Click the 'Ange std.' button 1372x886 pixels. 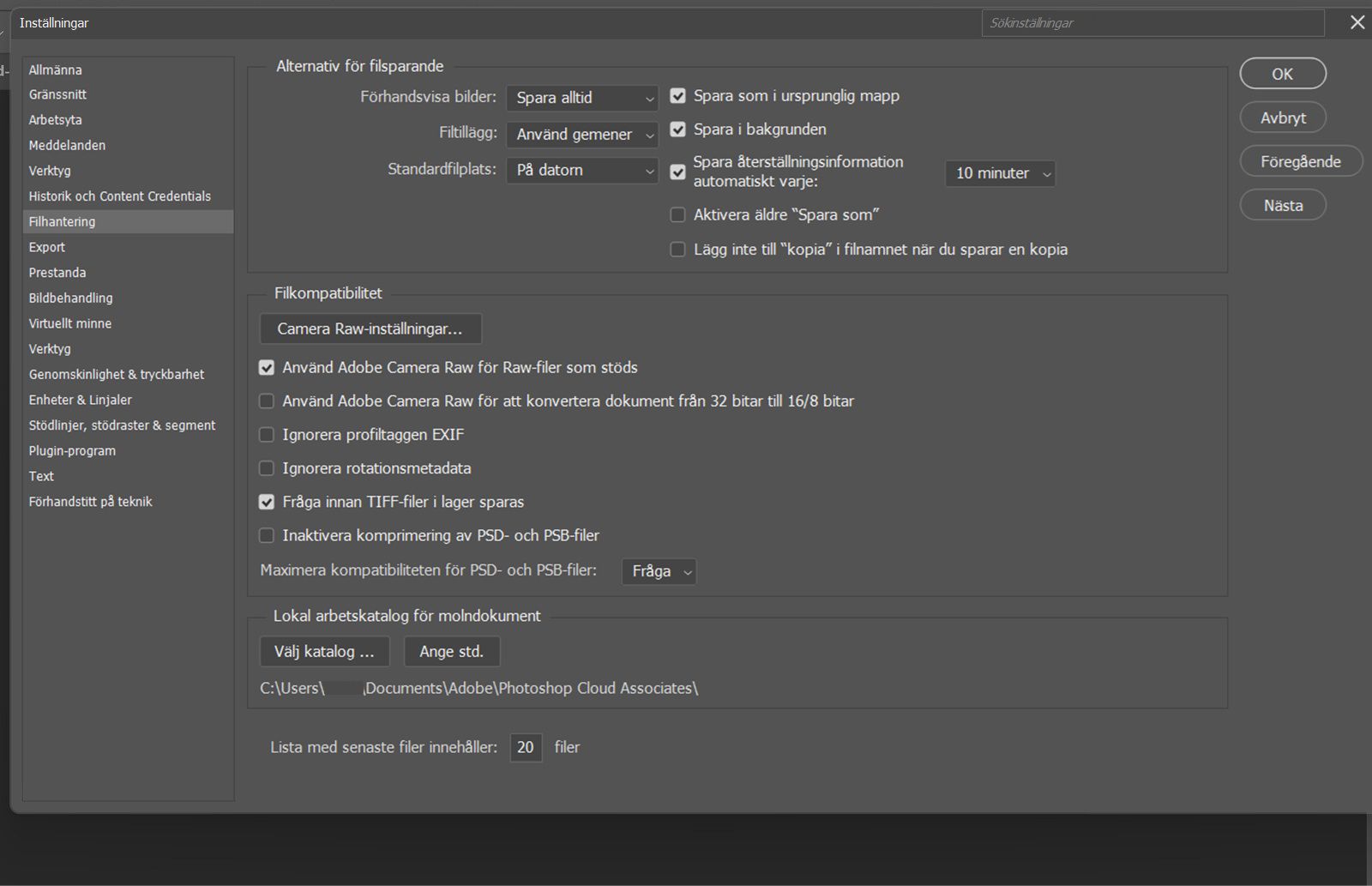point(451,652)
